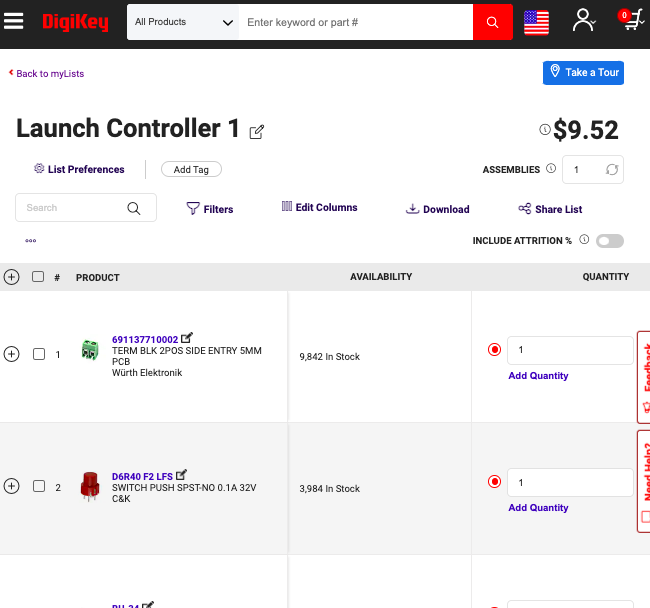The image size is (650, 608).
Task: Open the red push switch thumbnail
Action: [90, 486]
